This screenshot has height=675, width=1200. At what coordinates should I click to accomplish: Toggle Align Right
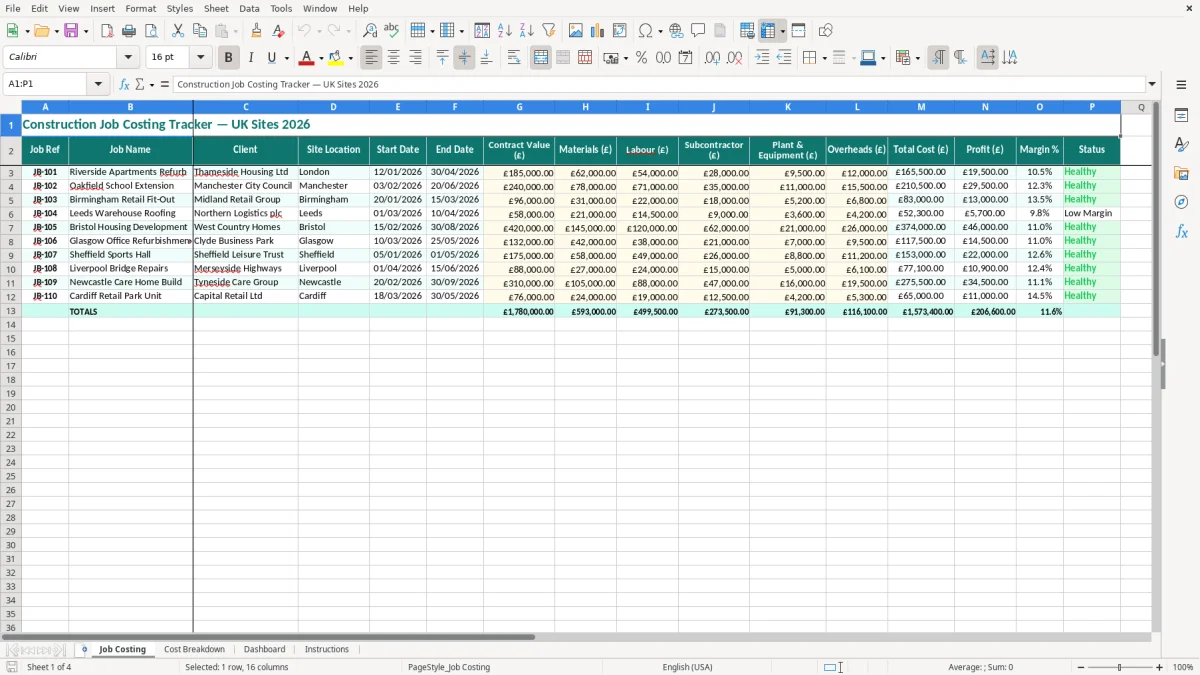[x=415, y=58]
